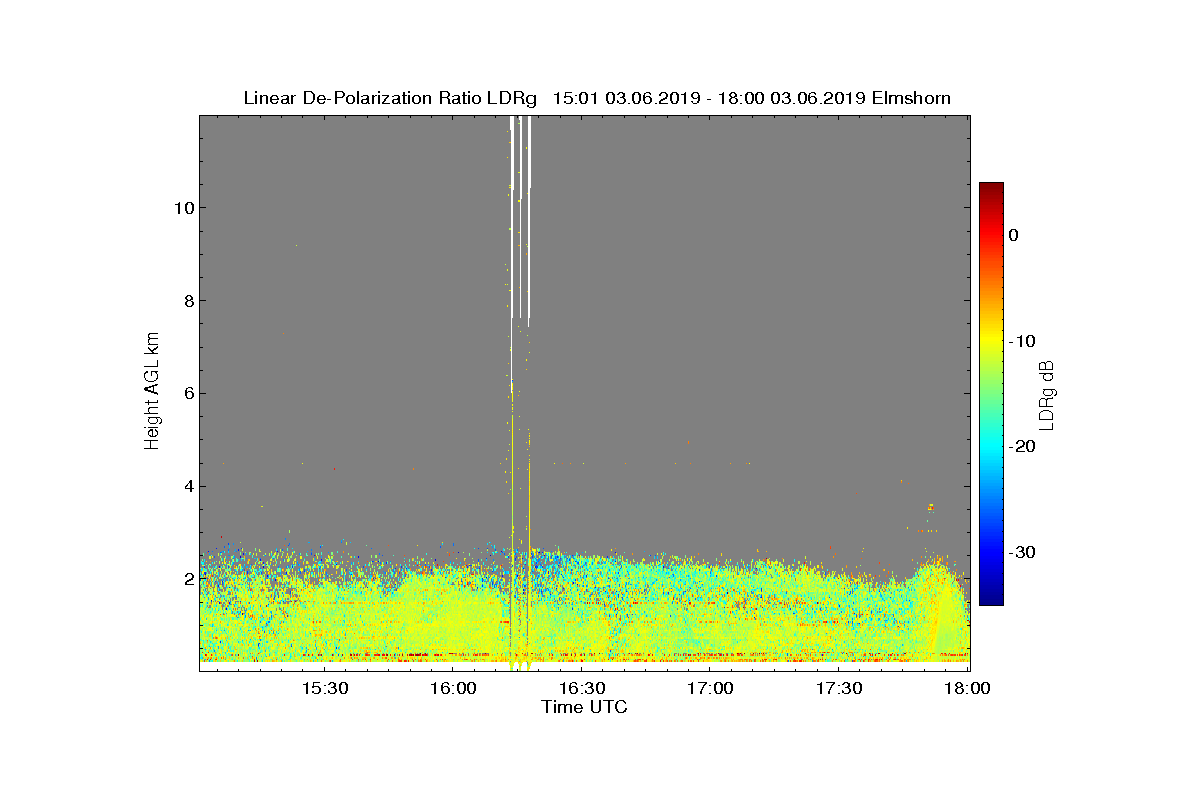1200x800 pixels.
Task: Select the 15:30 time tick label
Action: [323, 689]
